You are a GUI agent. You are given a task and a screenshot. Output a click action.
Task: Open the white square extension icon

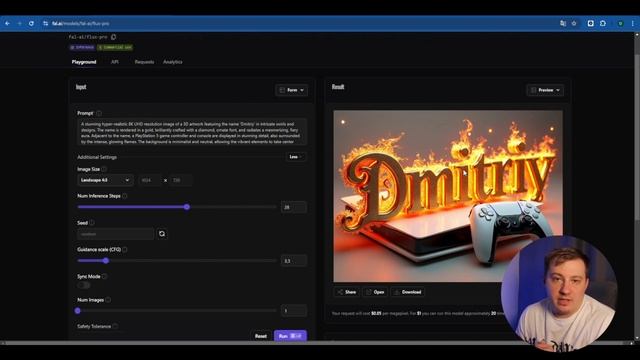(x=591, y=24)
